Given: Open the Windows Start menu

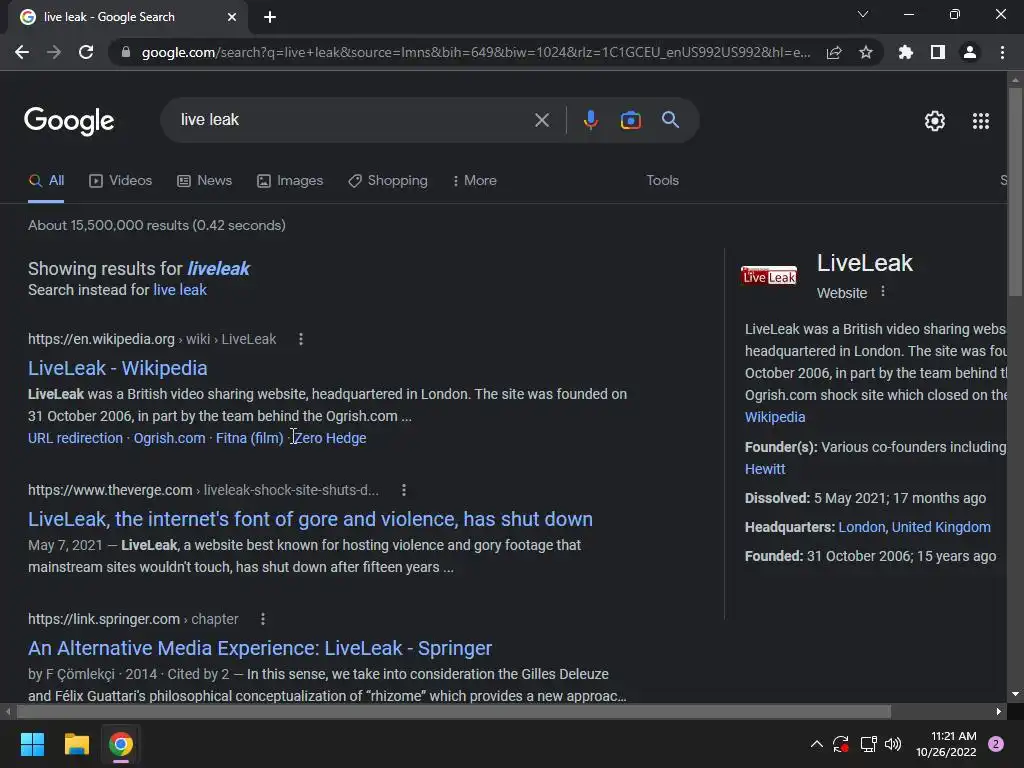Looking at the screenshot, I should coord(32,744).
